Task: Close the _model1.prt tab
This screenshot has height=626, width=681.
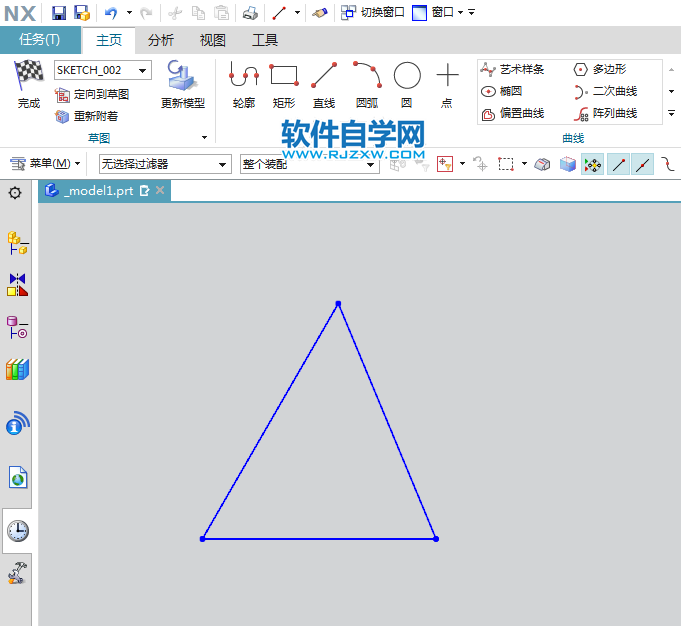Action: point(160,190)
